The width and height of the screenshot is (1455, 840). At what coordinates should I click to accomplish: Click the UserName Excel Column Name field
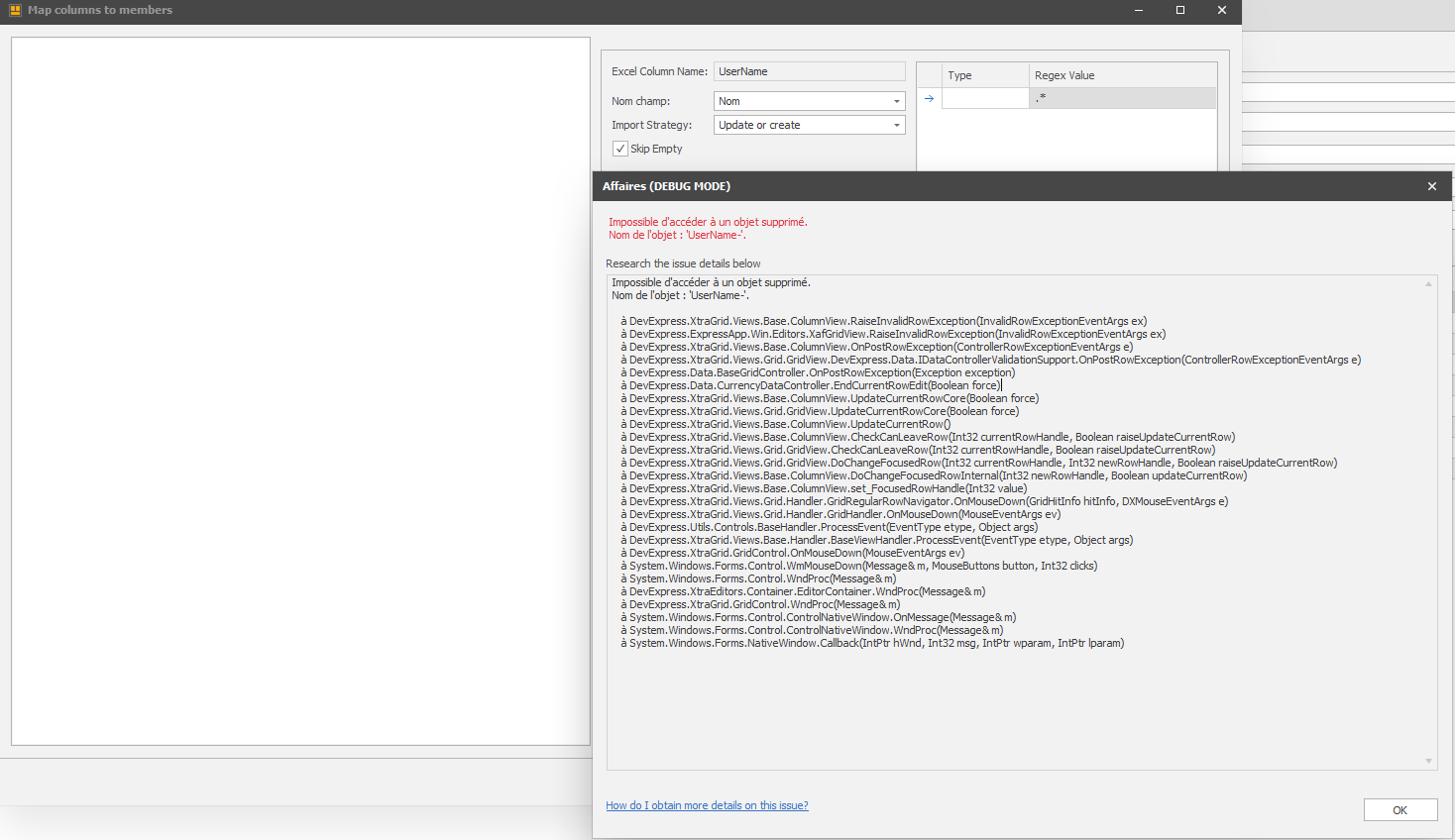click(x=809, y=70)
